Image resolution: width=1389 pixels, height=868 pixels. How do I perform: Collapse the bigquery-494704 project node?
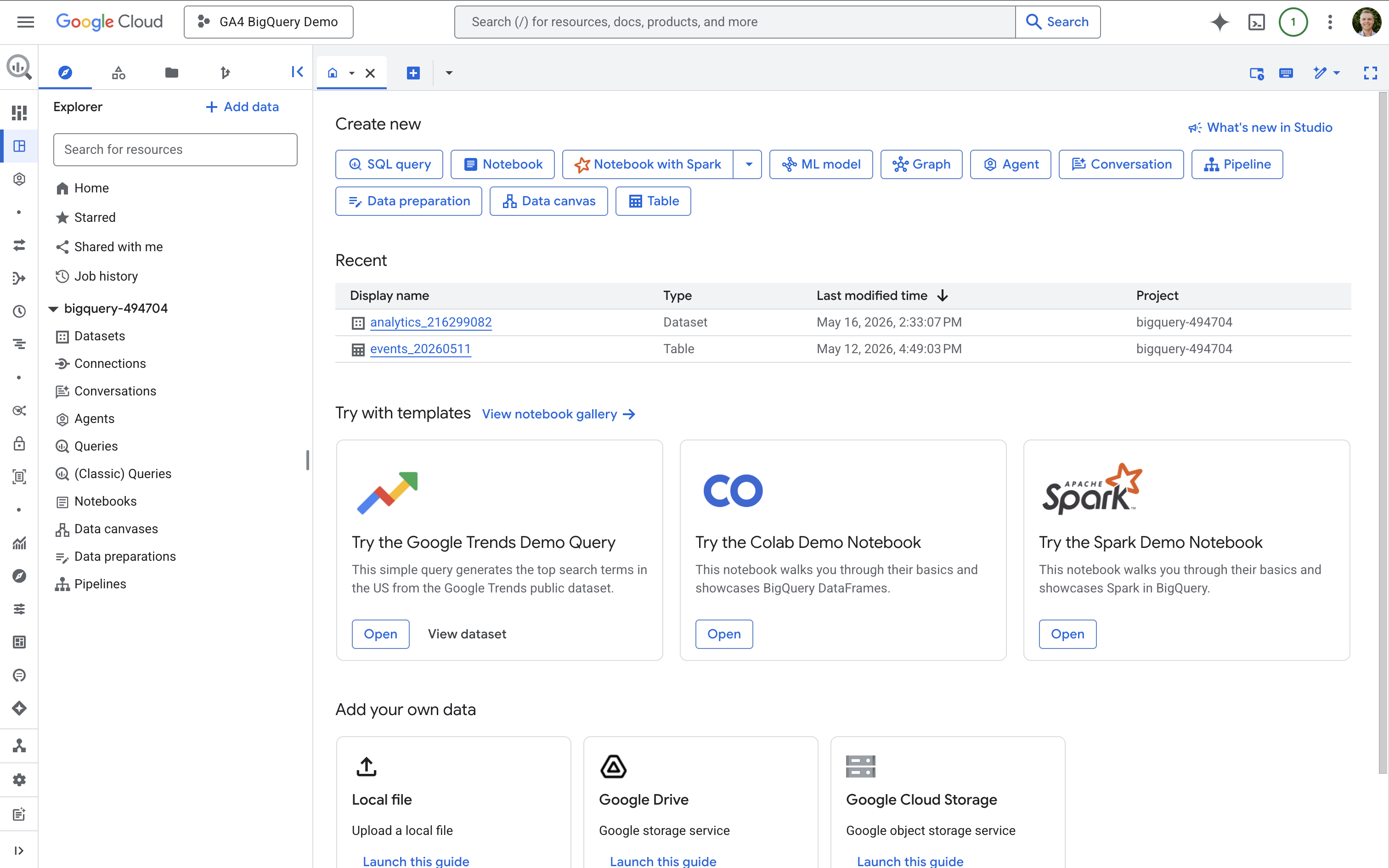53,309
